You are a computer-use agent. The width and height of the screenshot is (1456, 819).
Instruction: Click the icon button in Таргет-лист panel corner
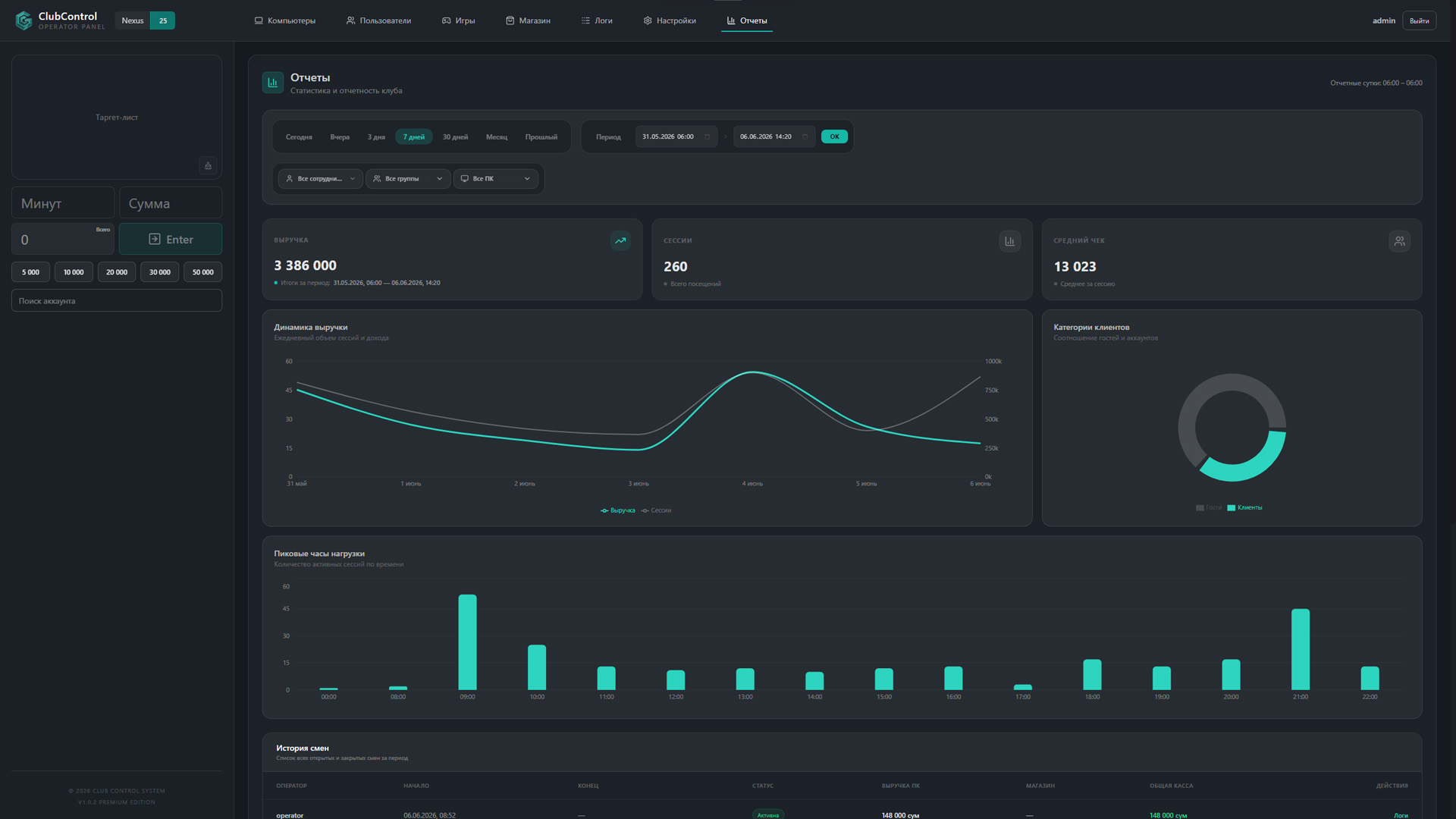[x=208, y=165]
